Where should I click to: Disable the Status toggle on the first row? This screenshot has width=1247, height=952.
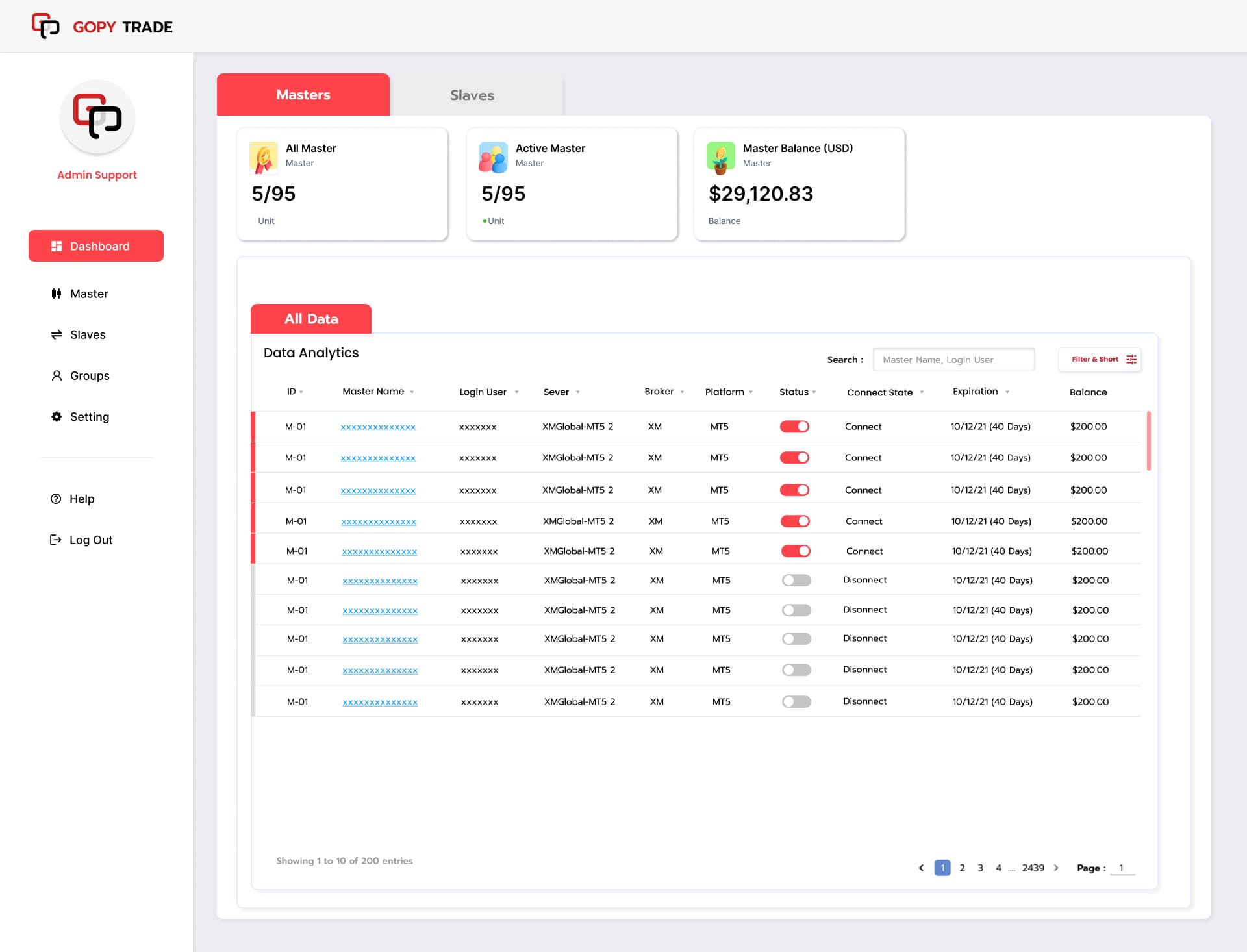[795, 426]
